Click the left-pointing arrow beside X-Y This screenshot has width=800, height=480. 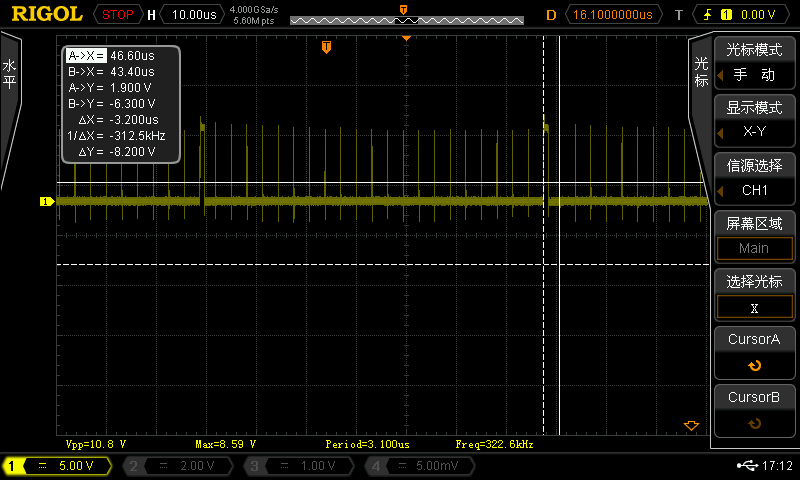[720, 133]
